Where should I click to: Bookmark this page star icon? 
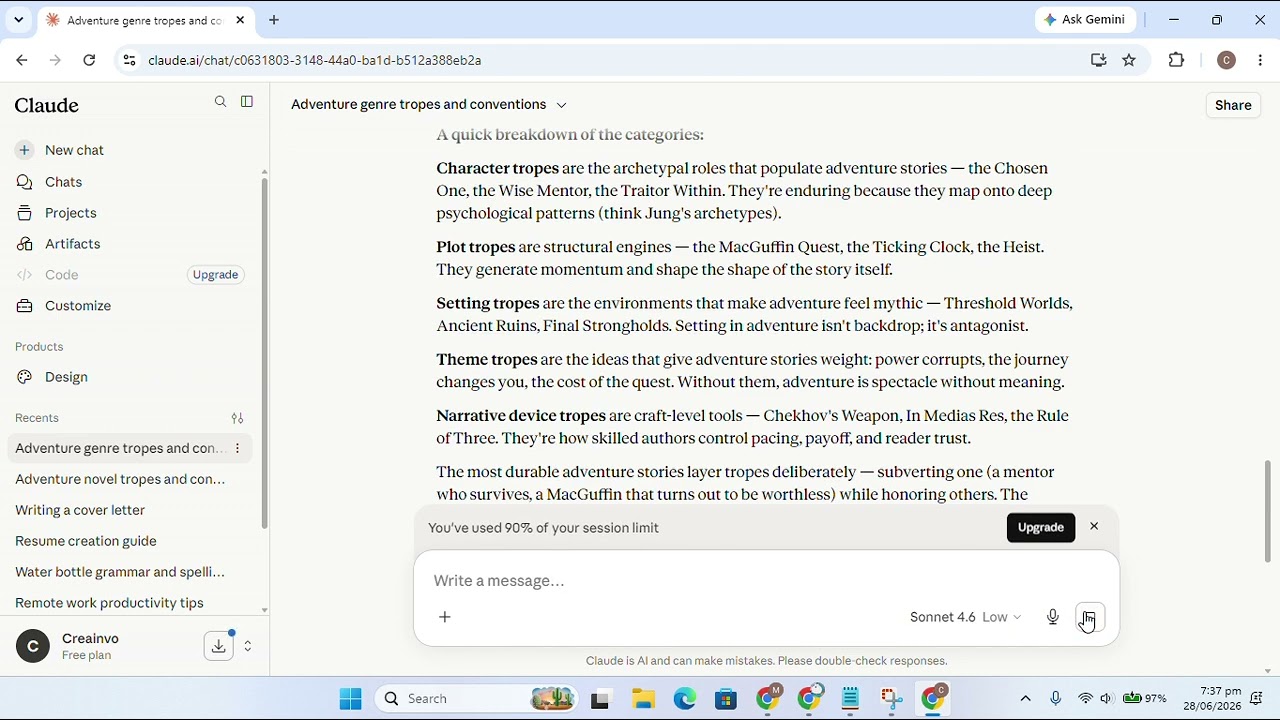pos(1129,60)
